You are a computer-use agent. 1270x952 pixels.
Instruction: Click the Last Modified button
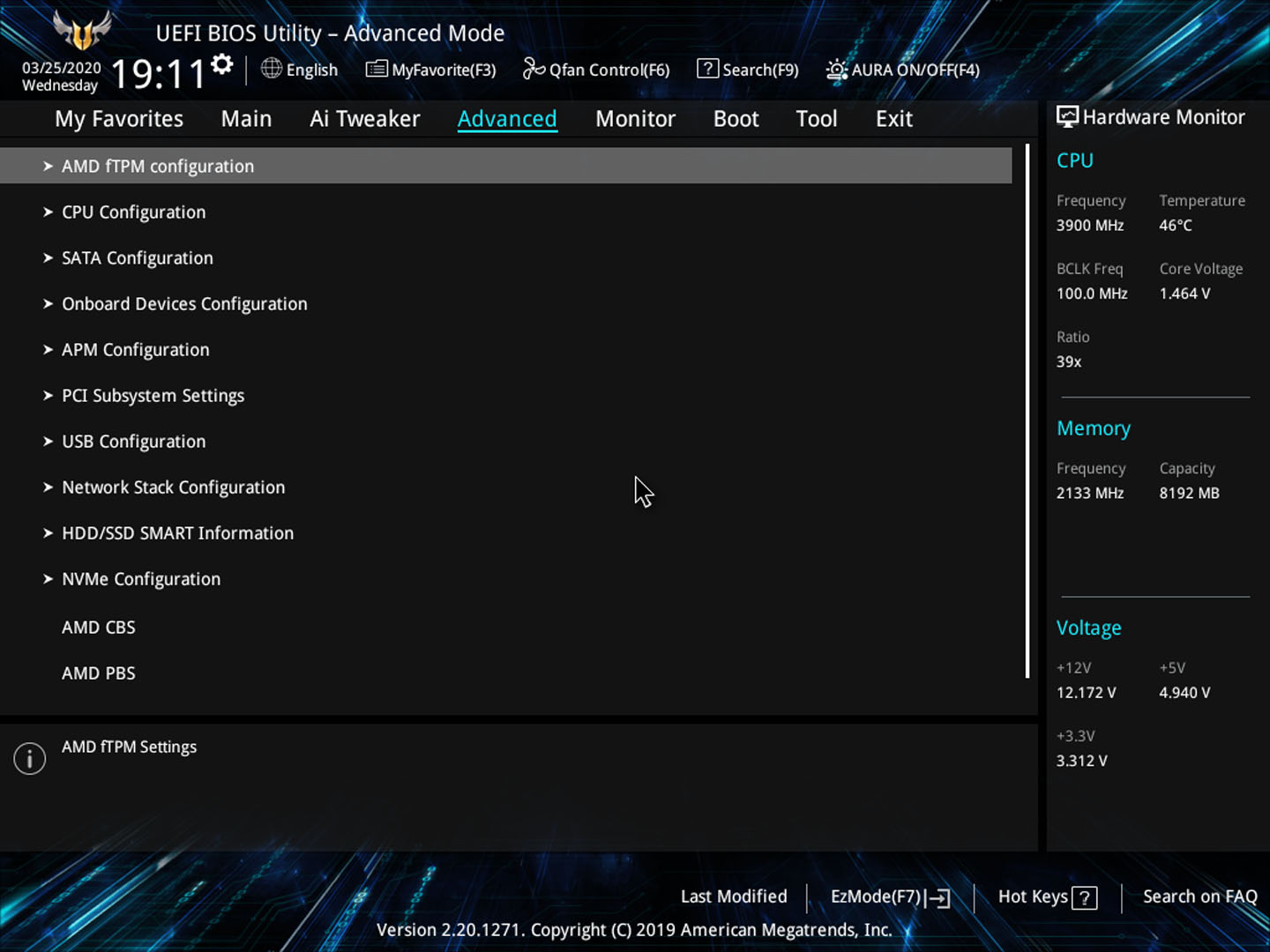(x=734, y=896)
